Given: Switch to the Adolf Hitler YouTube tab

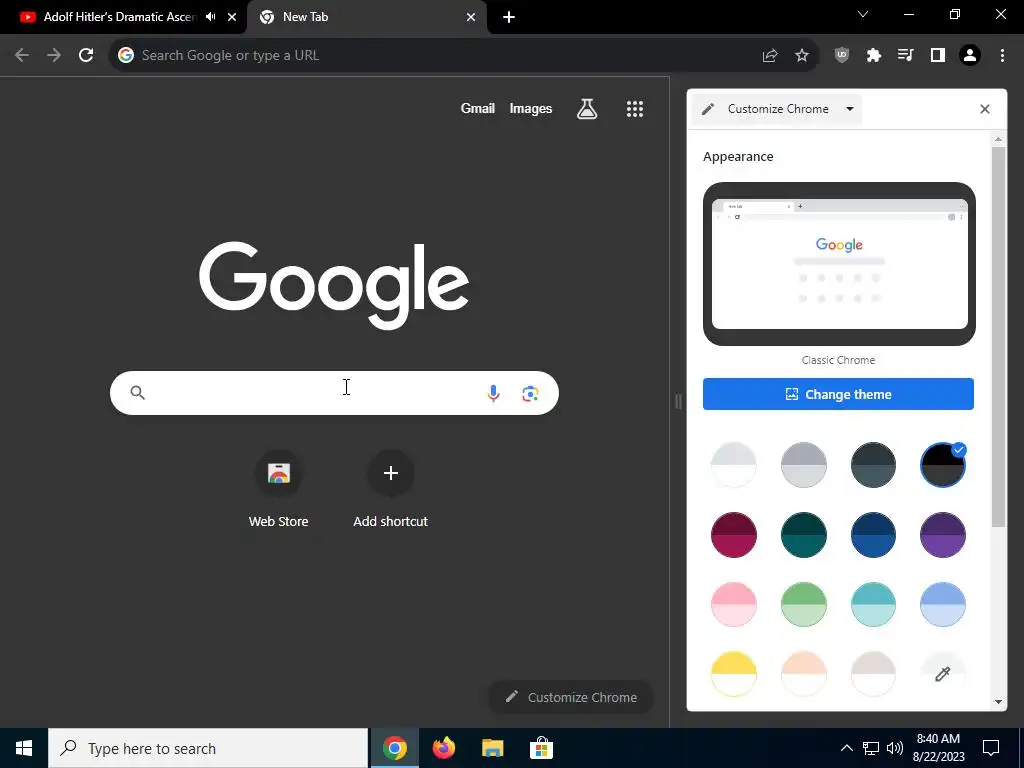Looking at the screenshot, I should click(120, 17).
